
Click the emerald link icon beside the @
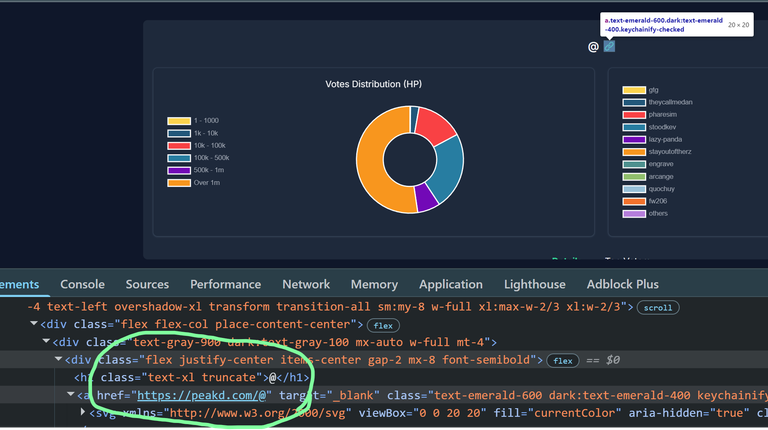pos(609,46)
